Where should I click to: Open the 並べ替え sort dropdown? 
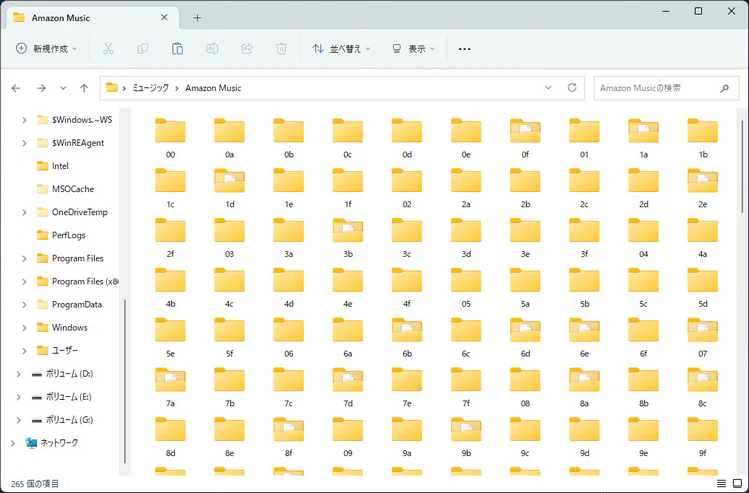coord(342,49)
